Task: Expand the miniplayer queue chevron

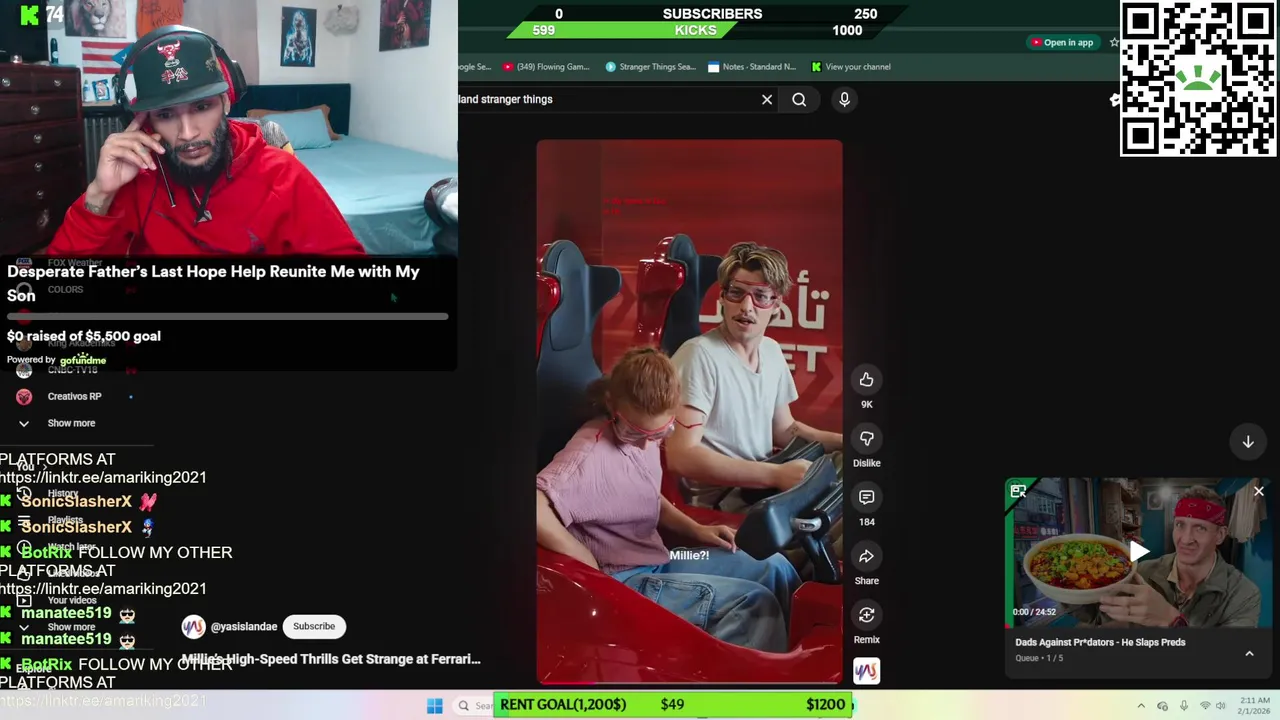Action: click(x=1249, y=653)
